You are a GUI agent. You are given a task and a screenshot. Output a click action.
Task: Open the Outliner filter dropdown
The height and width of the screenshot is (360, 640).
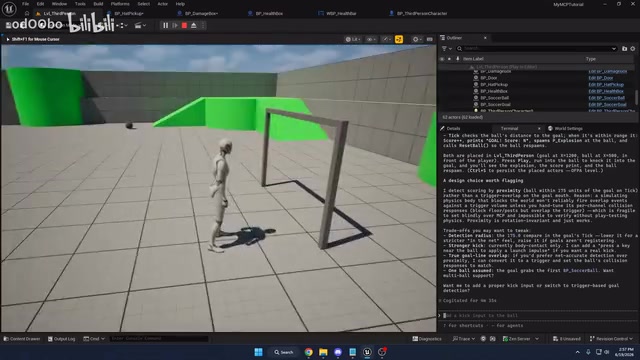pos(447,49)
